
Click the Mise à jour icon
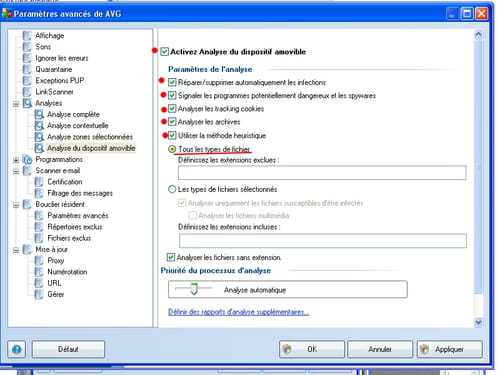(x=27, y=249)
